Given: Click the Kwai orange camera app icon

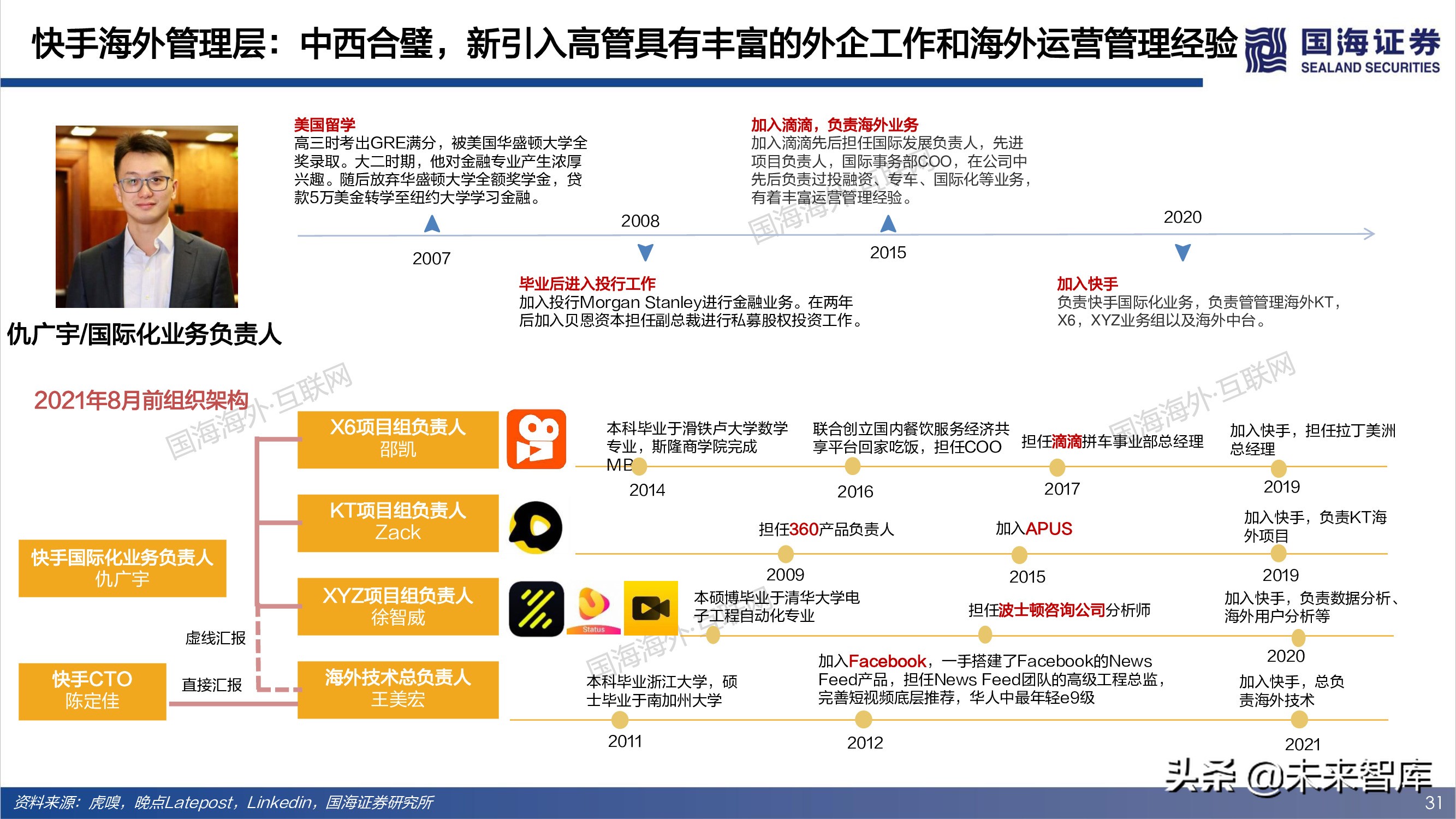Looking at the screenshot, I should pos(536,439).
